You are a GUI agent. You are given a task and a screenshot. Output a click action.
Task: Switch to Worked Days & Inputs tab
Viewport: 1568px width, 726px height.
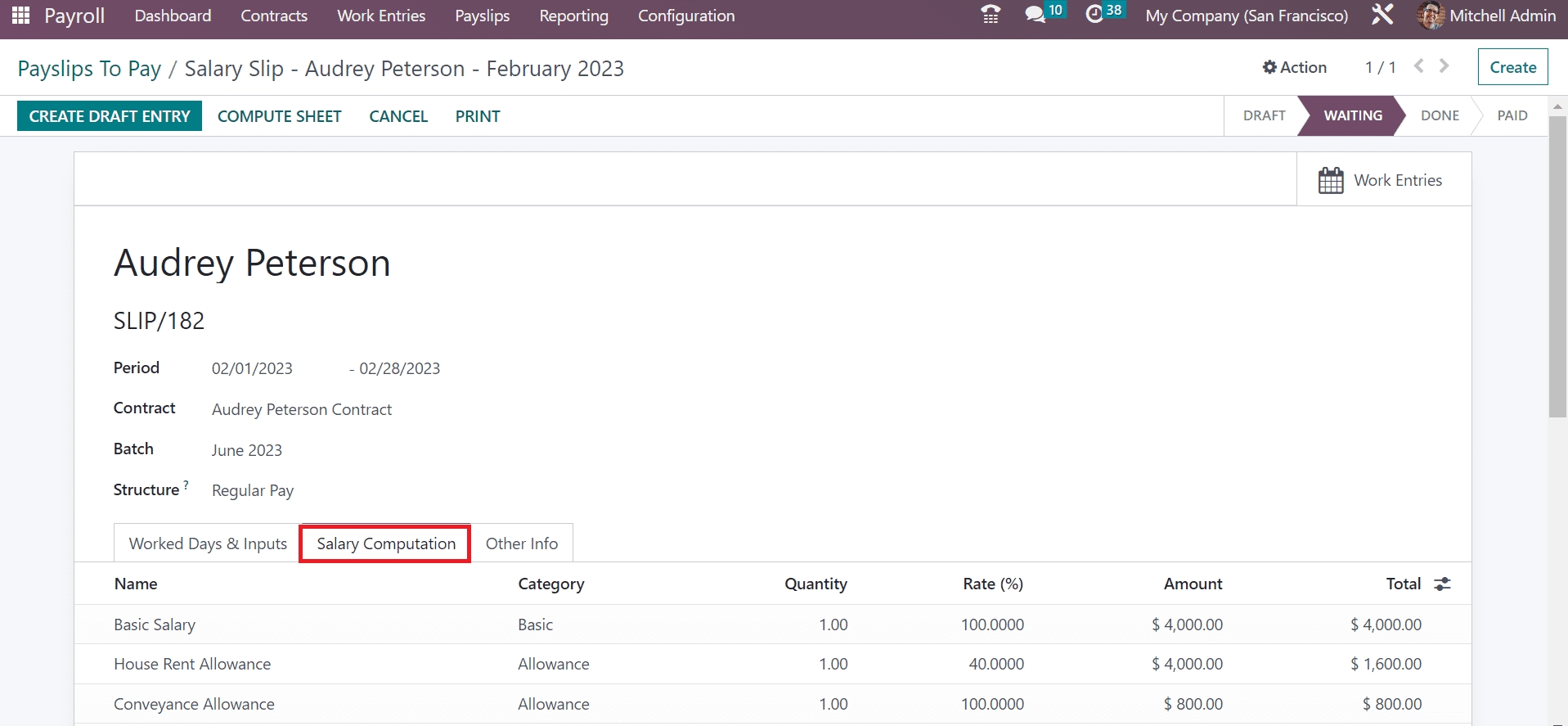(208, 543)
